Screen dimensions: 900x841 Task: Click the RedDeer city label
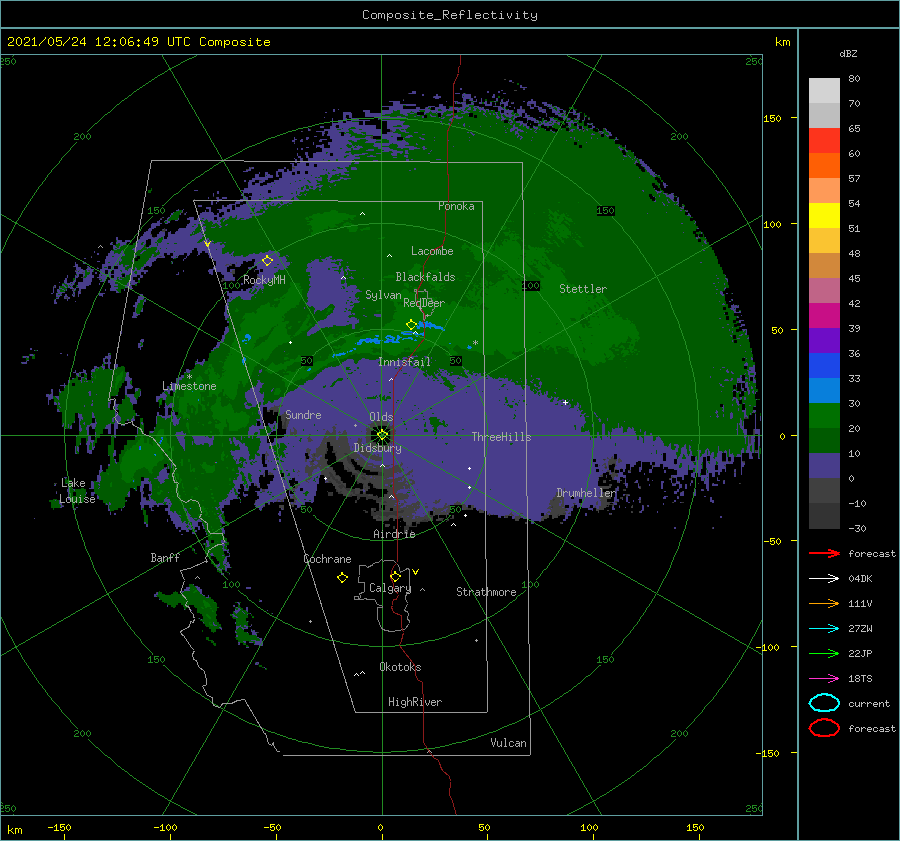(424, 303)
